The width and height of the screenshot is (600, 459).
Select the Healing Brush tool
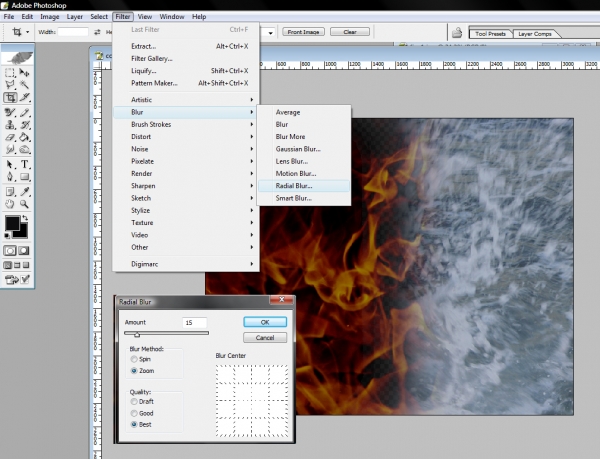(x=10, y=113)
